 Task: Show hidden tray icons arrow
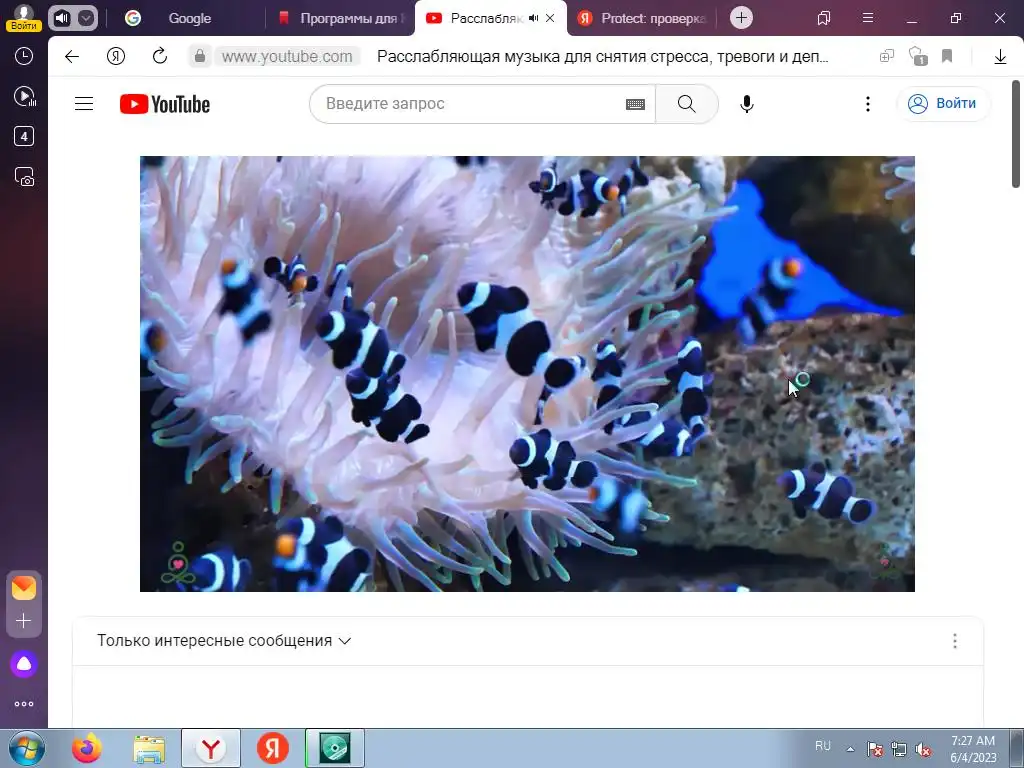[x=850, y=749]
